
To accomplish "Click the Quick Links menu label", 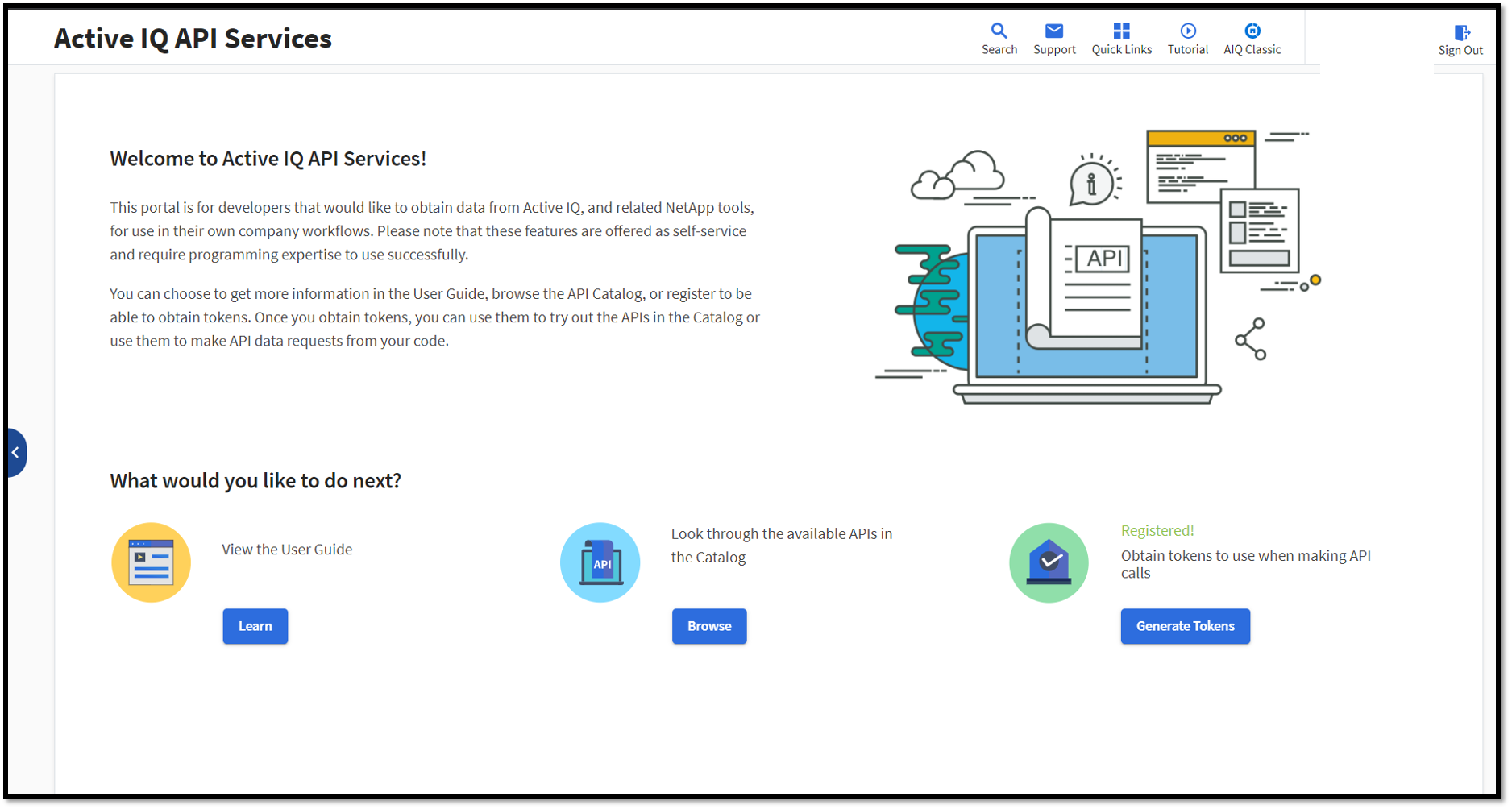I will (x=1121, y=50).
